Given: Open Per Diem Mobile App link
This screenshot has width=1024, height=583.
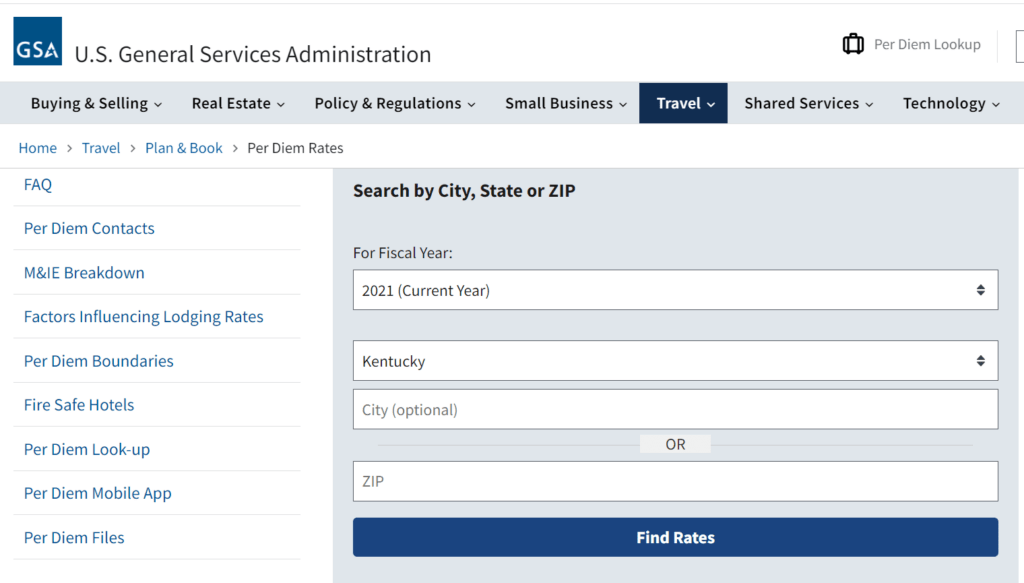Looking at the screenshot, I should pos(98,493).
